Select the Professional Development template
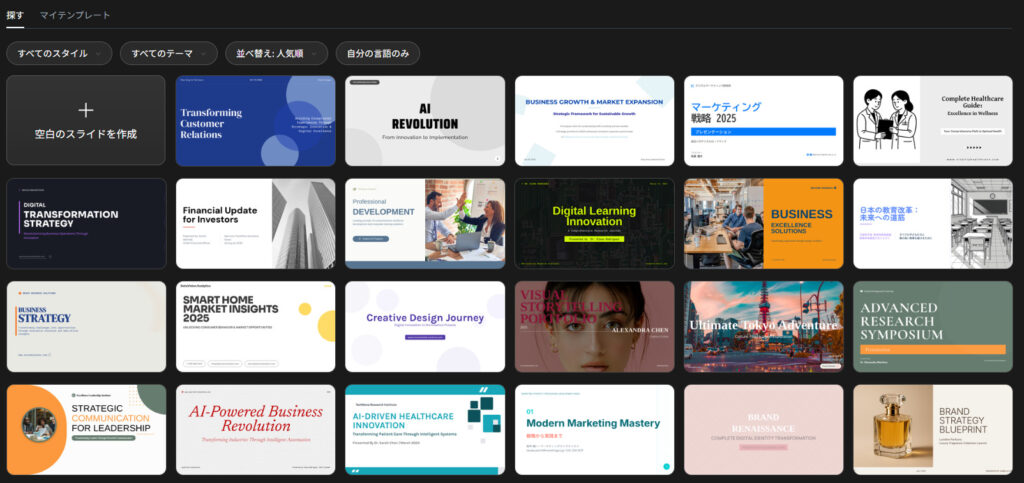Viewport: 1024px width, 483px height. tap(425, 224)
